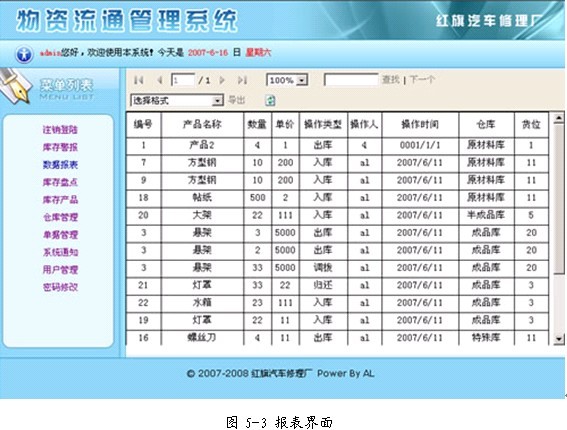Open the 仓库管理 menu link
The width and height of the screenshot is (567, 430).
pos(60,217)
